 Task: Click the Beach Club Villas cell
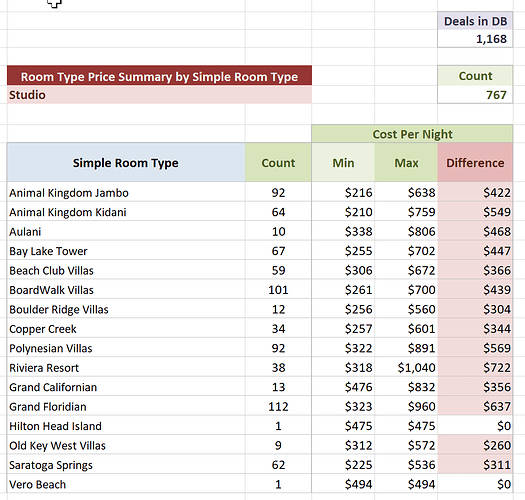point(126,270)
